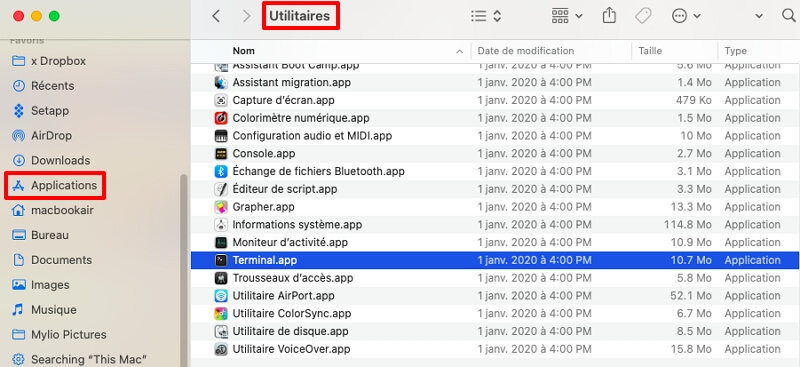Click the Tags toolbar icon
Image resolution: width=800 pixels, height=367 pixels.
coord(643,16)
